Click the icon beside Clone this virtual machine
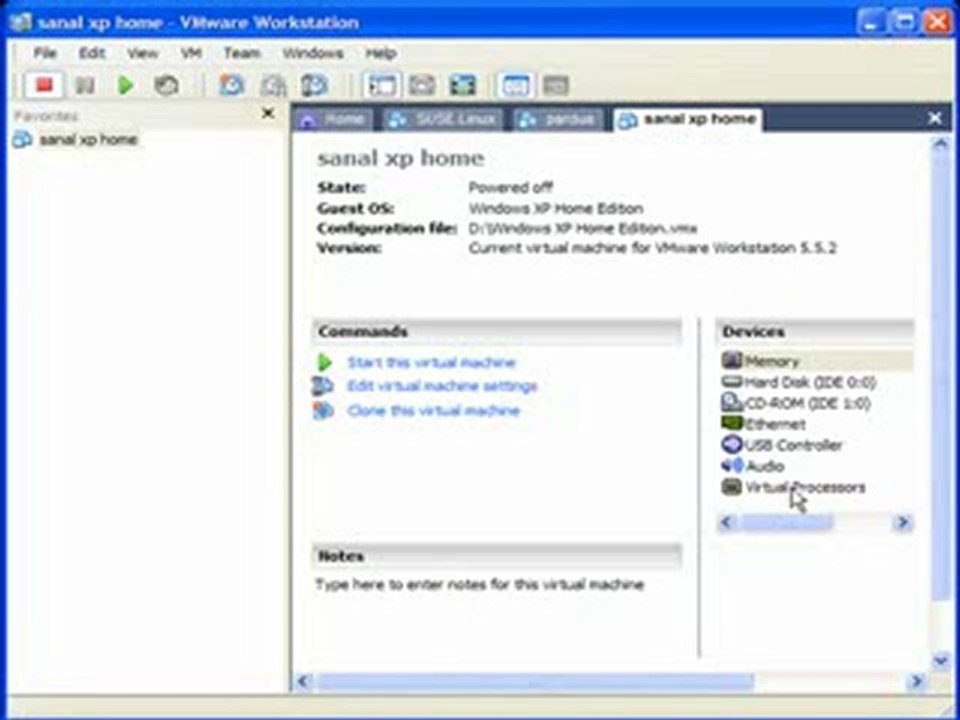The image size is (960, 720). [323, 410]
